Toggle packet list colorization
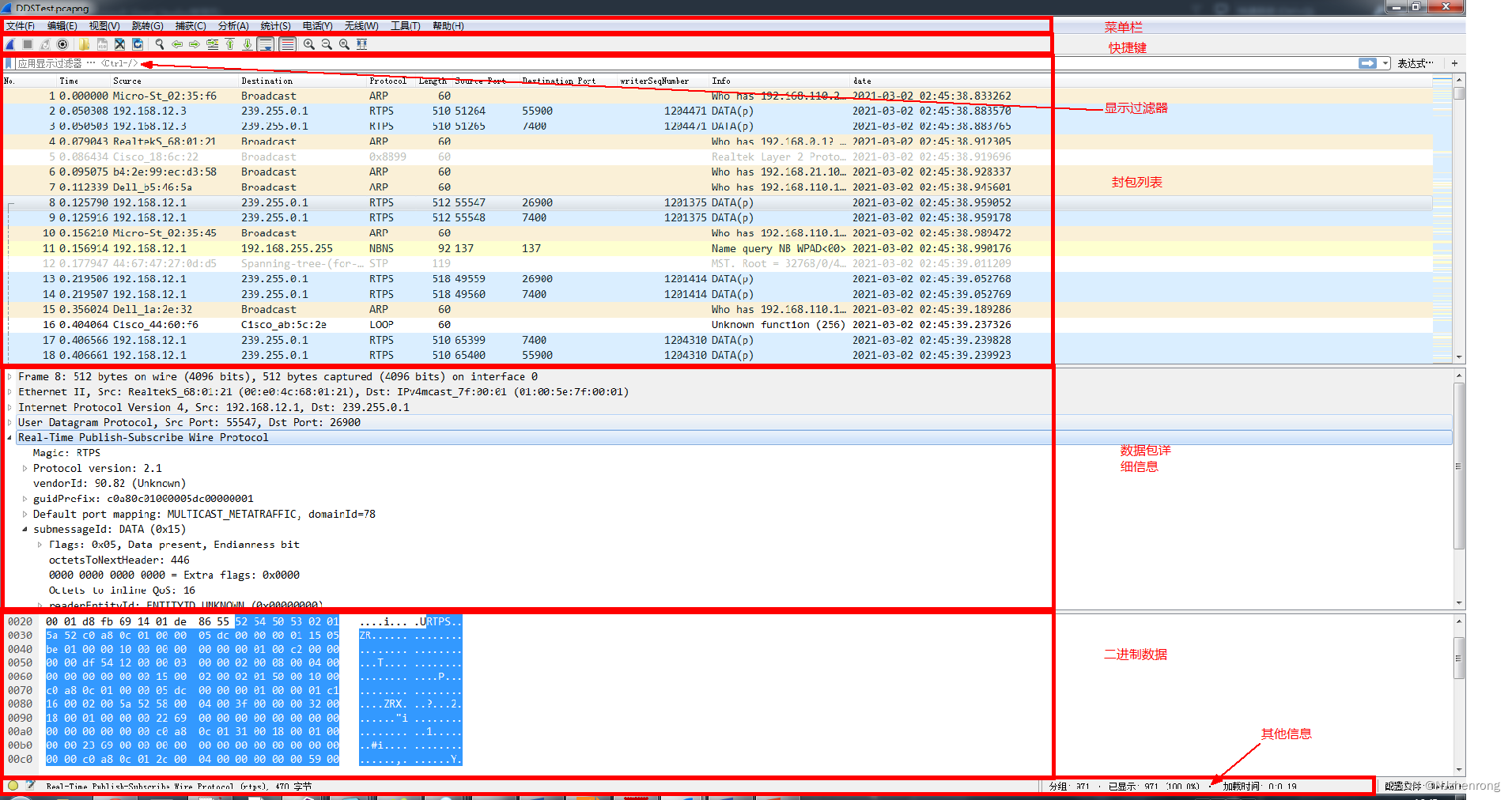 [288, 44]
